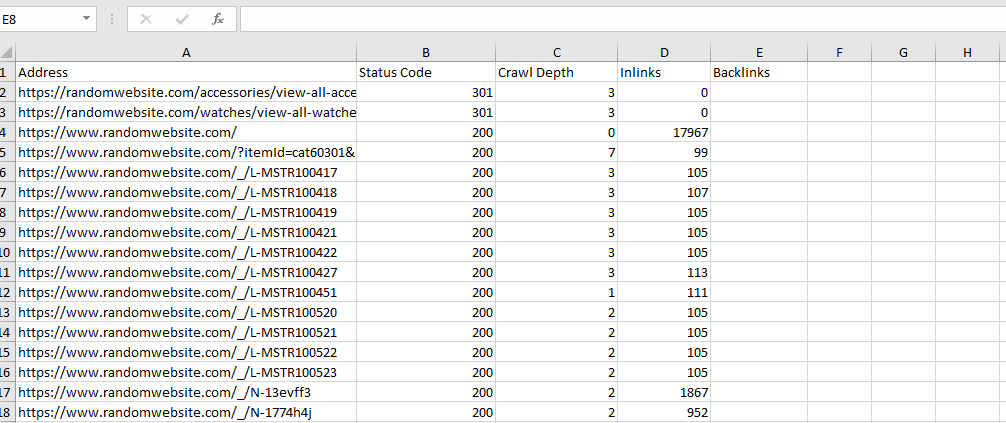Select the L-MSTR100427 URL cell

pyautogui.click(x=186, y=272)
